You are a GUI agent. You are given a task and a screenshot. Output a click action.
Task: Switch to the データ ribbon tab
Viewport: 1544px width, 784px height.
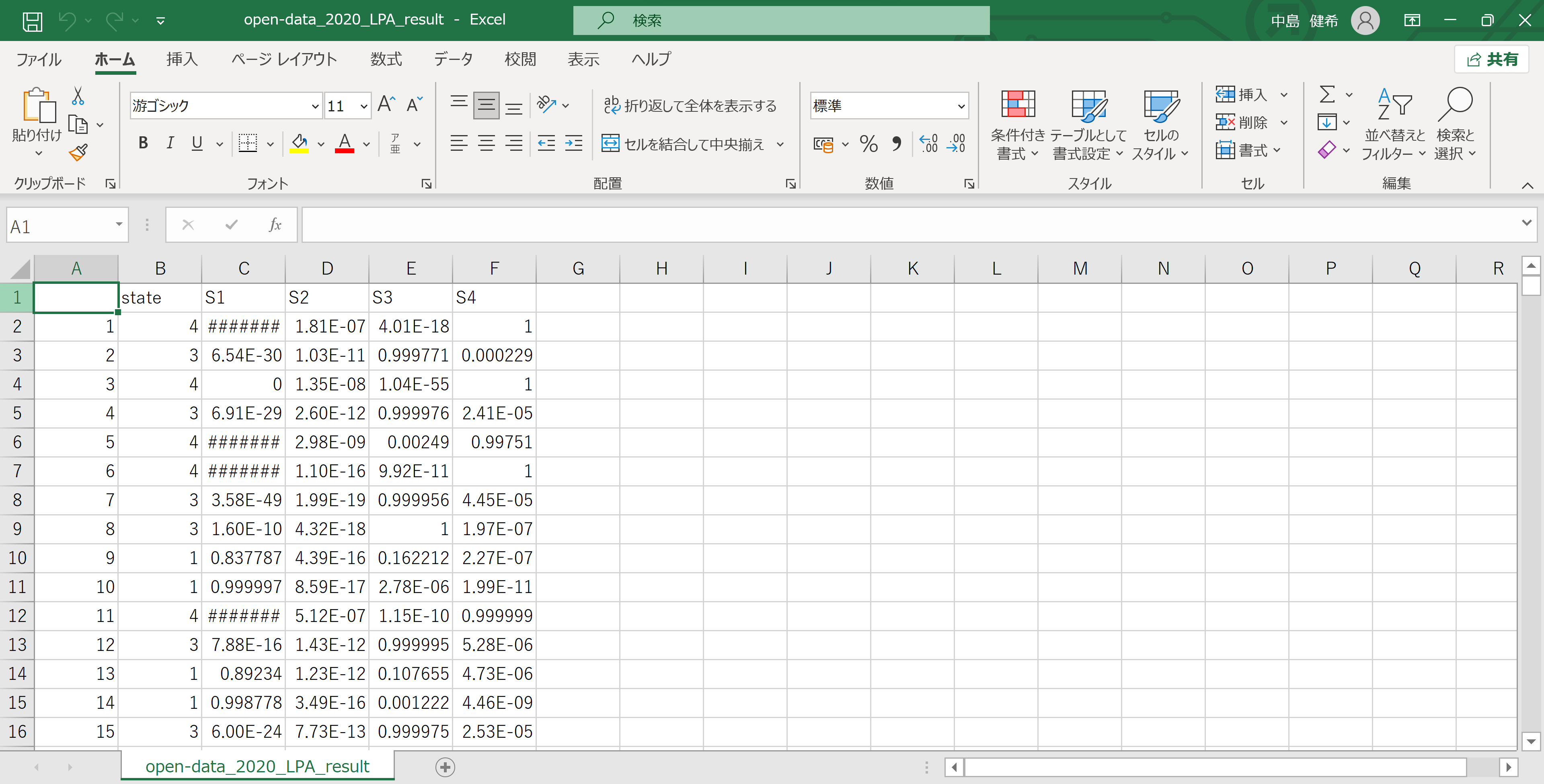pos(453,59)
